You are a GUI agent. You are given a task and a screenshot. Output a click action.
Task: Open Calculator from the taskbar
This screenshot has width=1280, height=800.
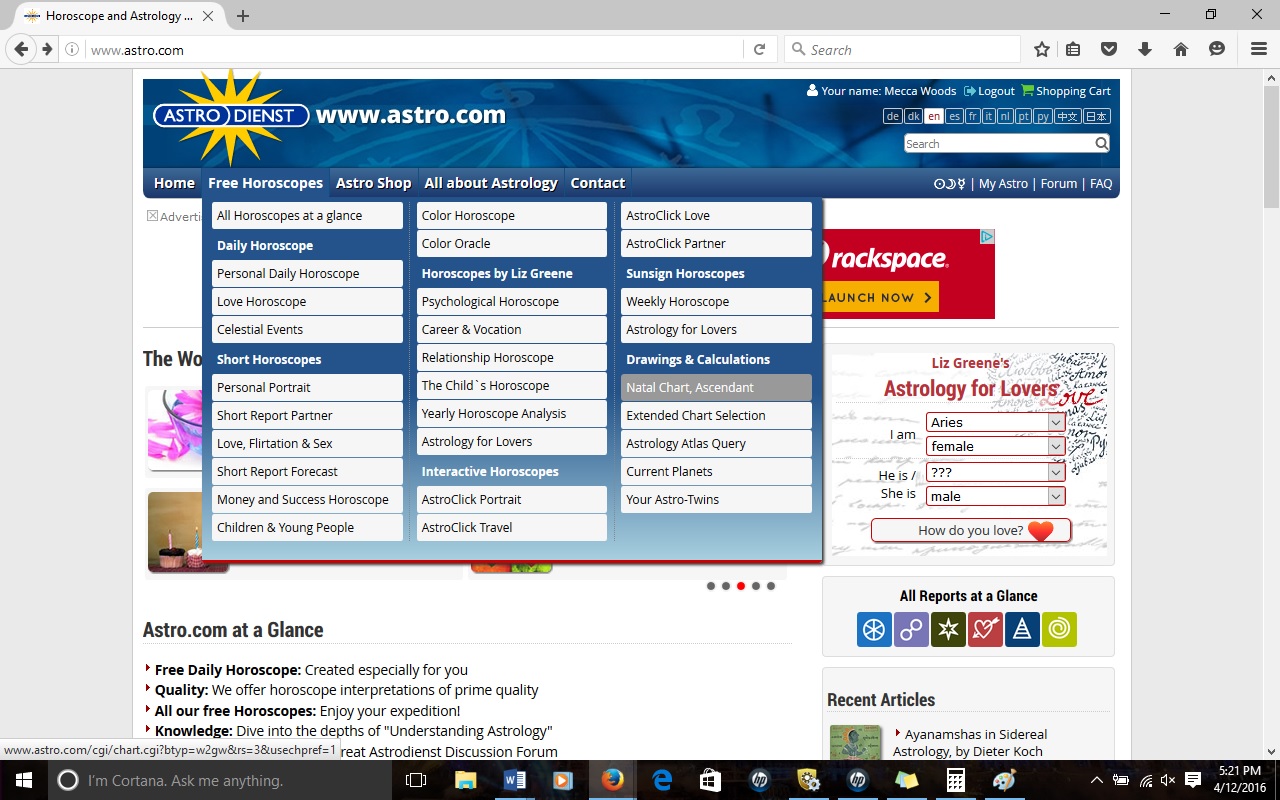click(x=956, y=780)
